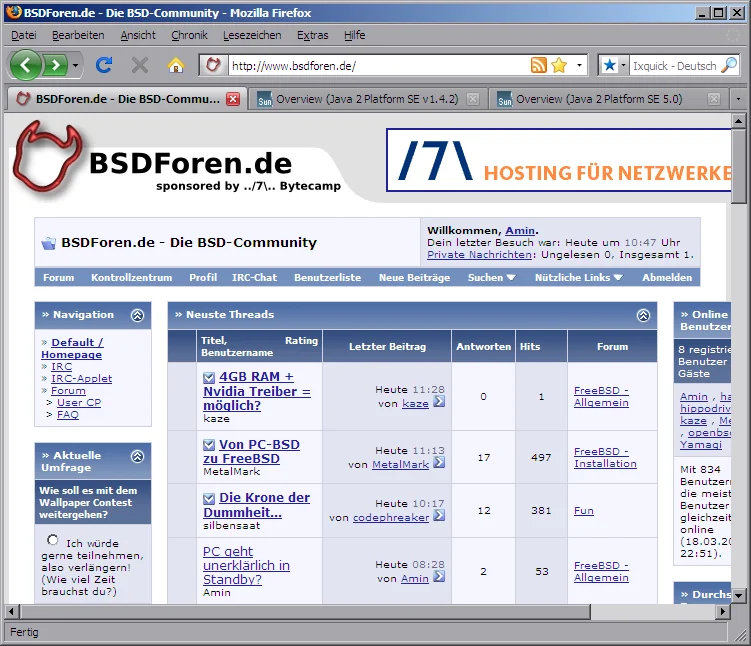
Task: Open the home page via house icon
Action: click(x=176, y=65)
